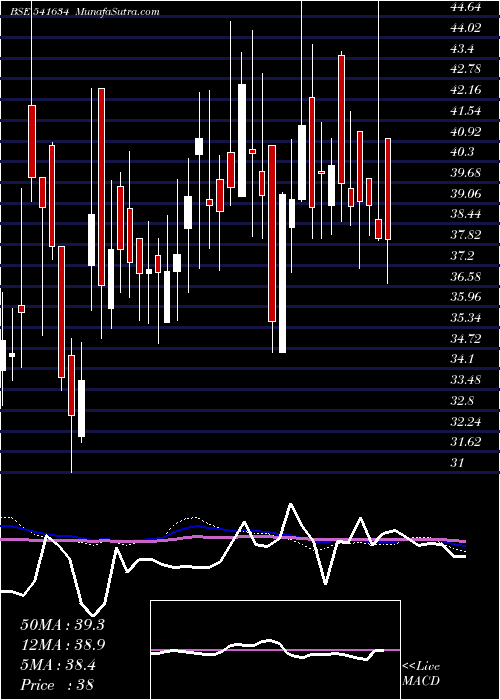500x700 pixels.
Task: Click the BSE 541634 symbol text
Action: coord(39,12)
